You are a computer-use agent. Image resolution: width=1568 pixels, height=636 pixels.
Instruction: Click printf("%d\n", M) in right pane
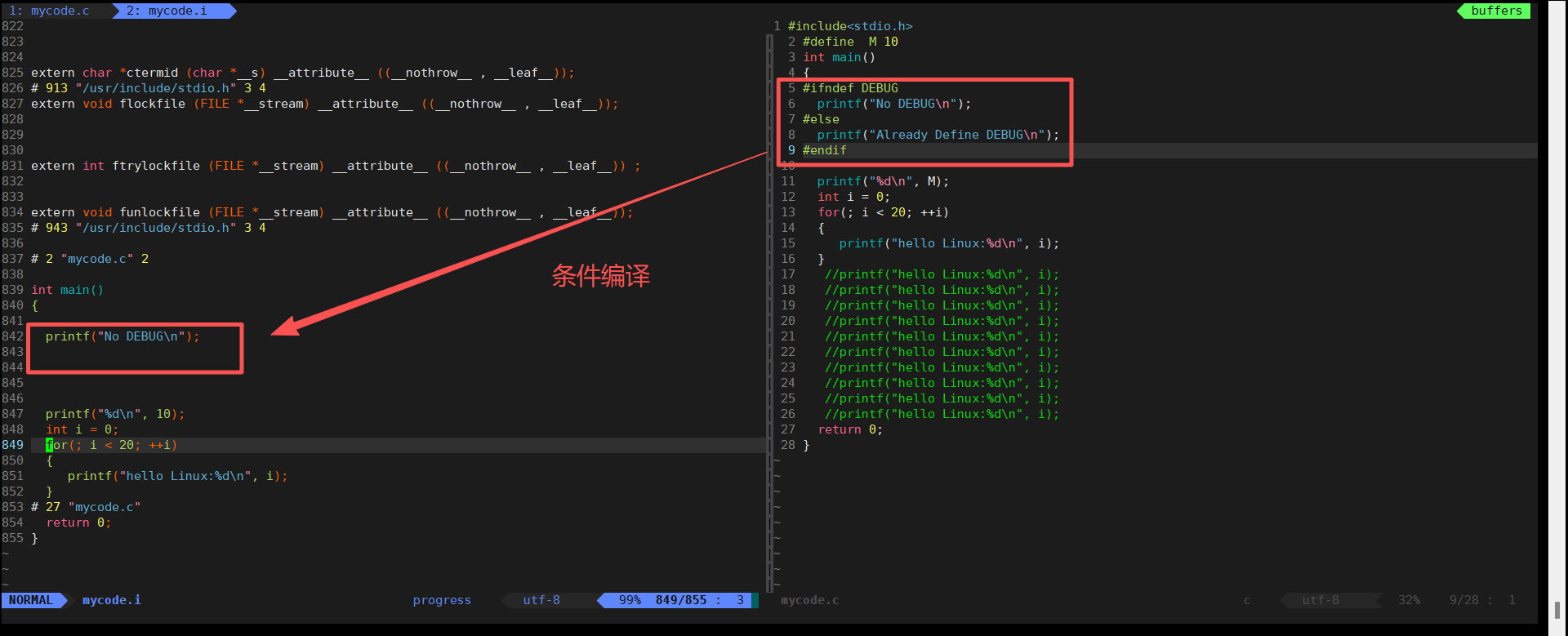point(883,181)
